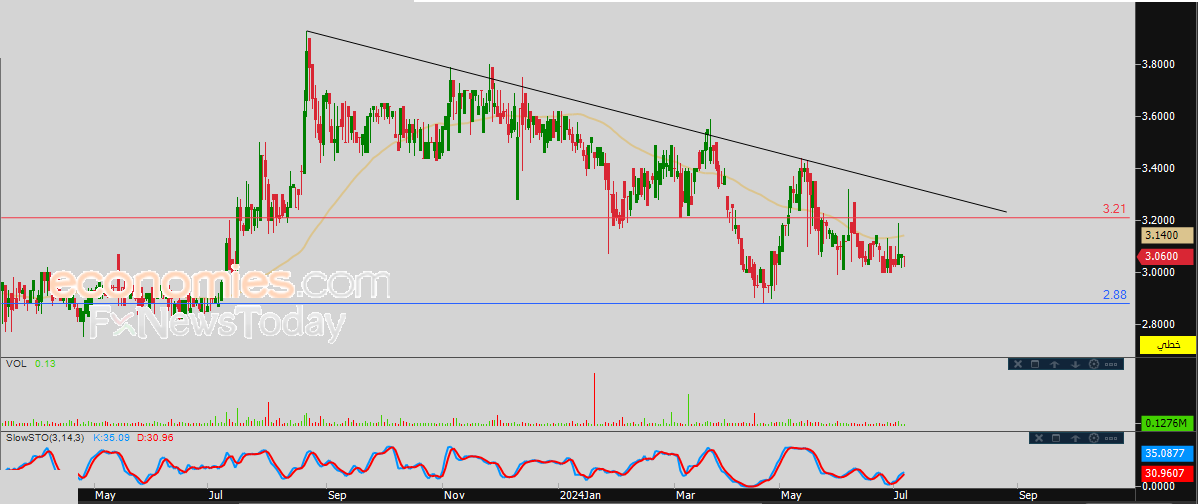Open more options for SlowSTO panel
This screenshot has height=504, width=1198.
point(1112,438)
